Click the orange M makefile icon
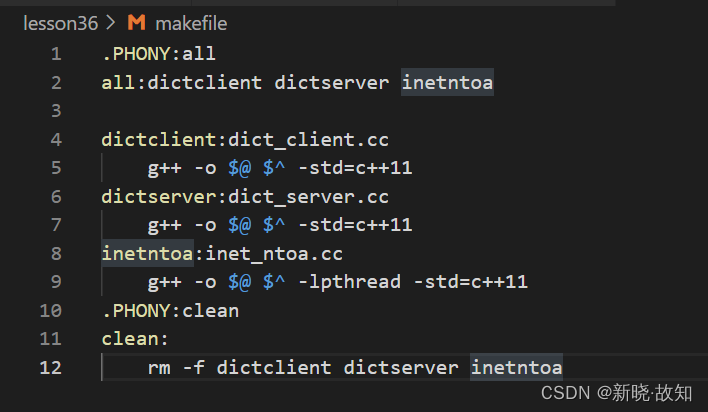Viewport: 708px width, 412px height. (137, 22)
